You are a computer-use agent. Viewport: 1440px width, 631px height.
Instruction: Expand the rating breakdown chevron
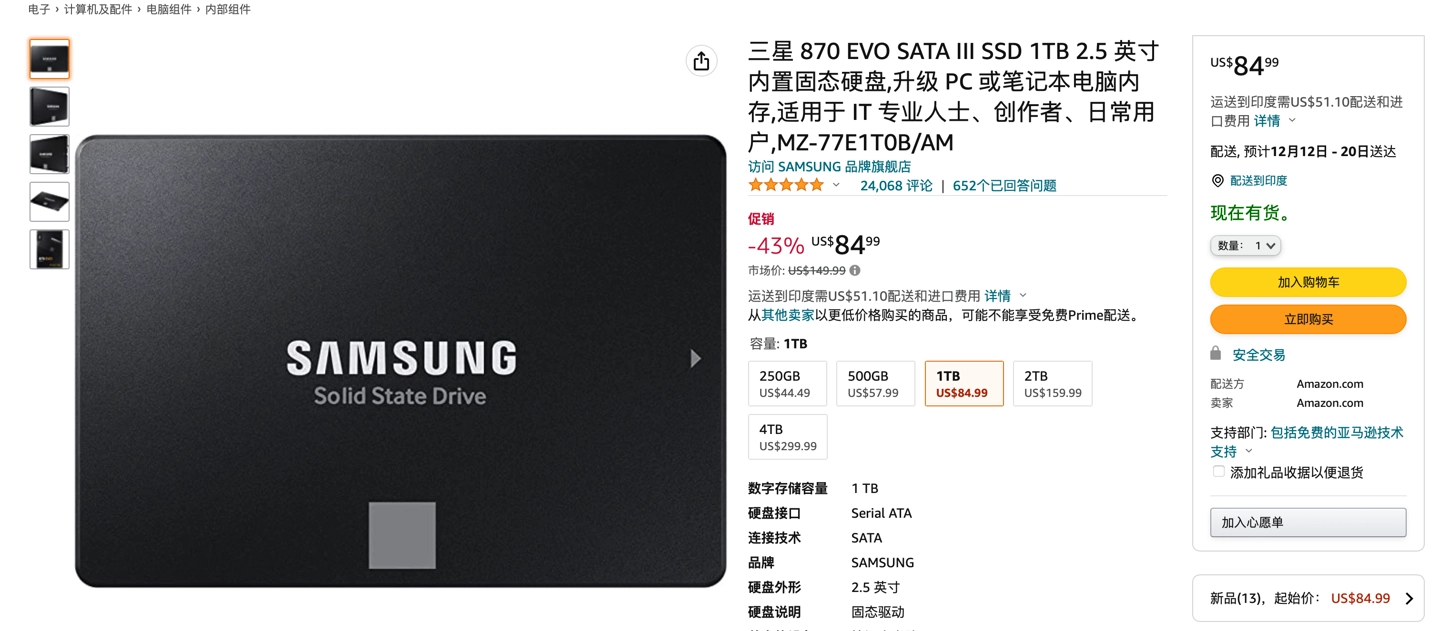click(x=836, y=185)
